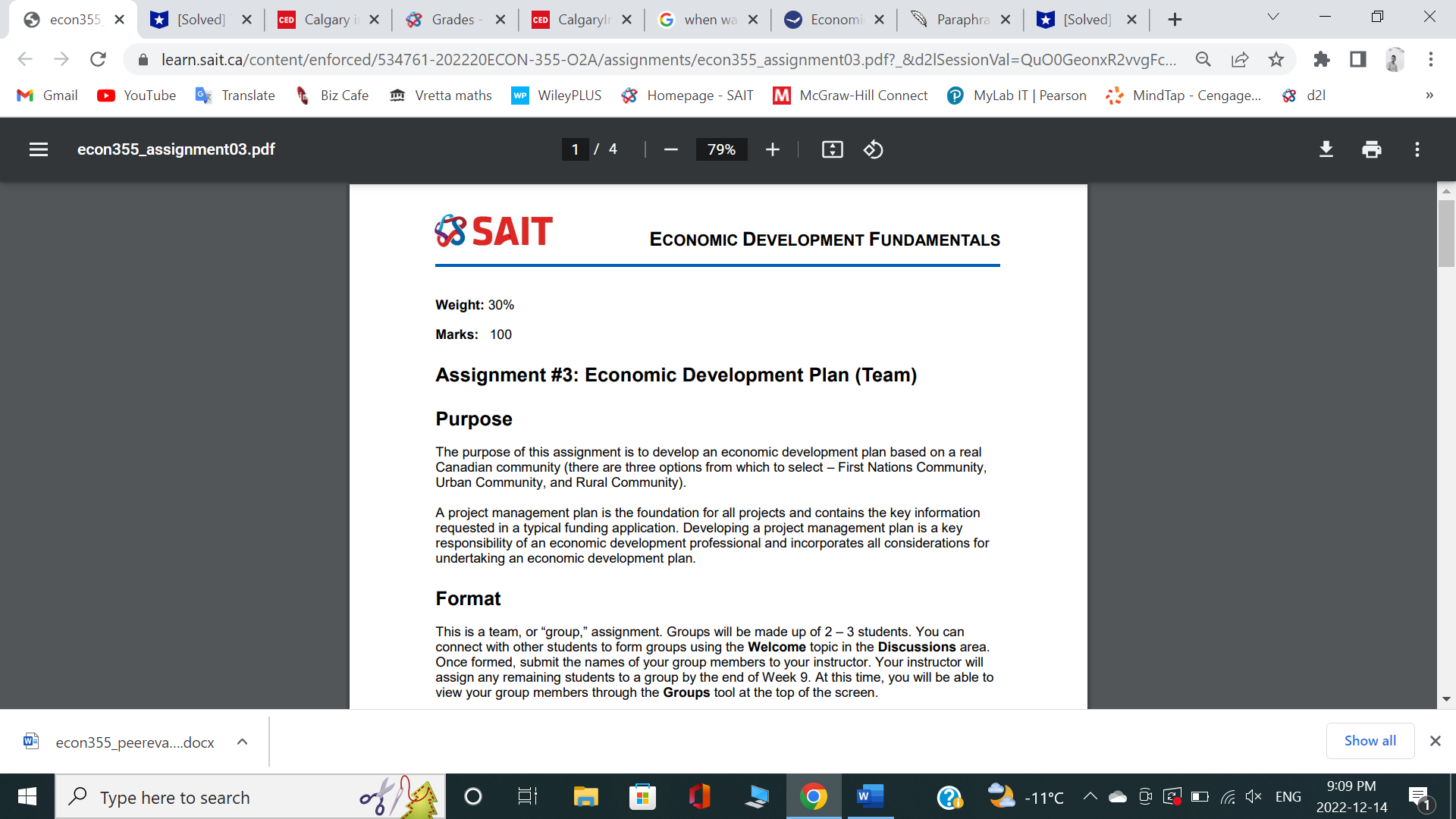Image resolution: width=1456 pixels, height=819 pixels.
Task: Bookmark this page with the star icon
Action: [1276, 59]
